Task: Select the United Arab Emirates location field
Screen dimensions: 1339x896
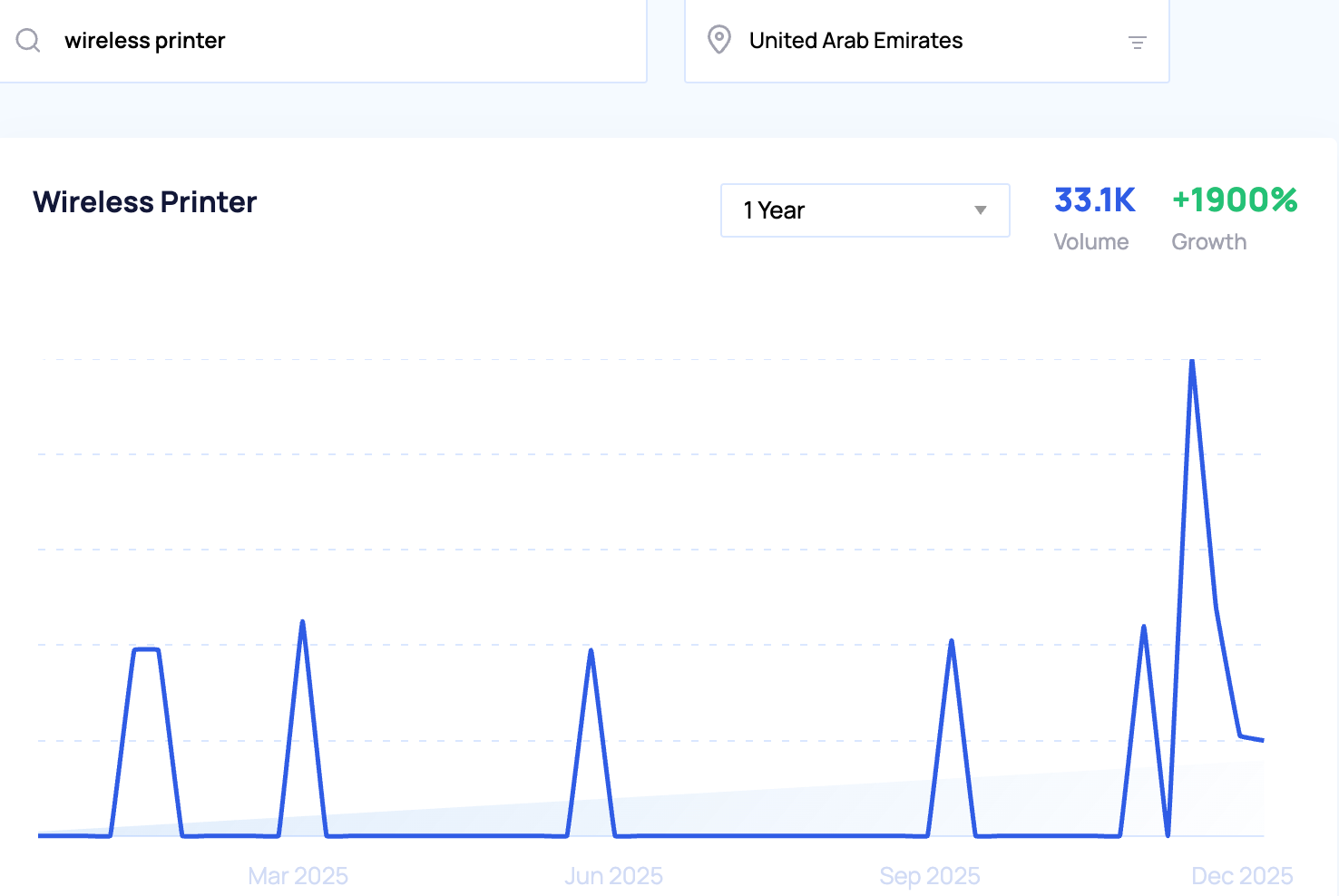Action: 907,41
